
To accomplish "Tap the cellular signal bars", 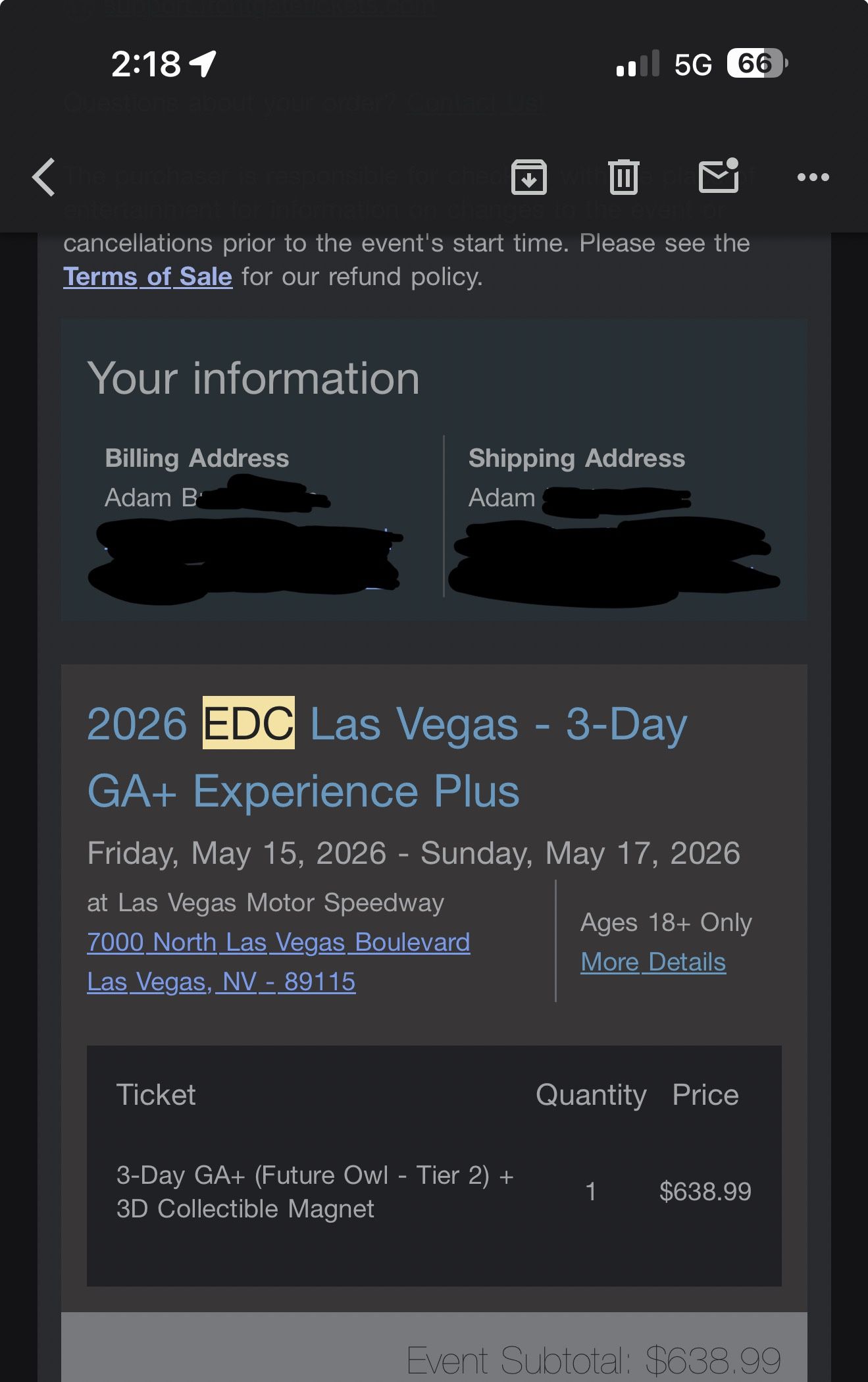I will [x=637, y=64].
